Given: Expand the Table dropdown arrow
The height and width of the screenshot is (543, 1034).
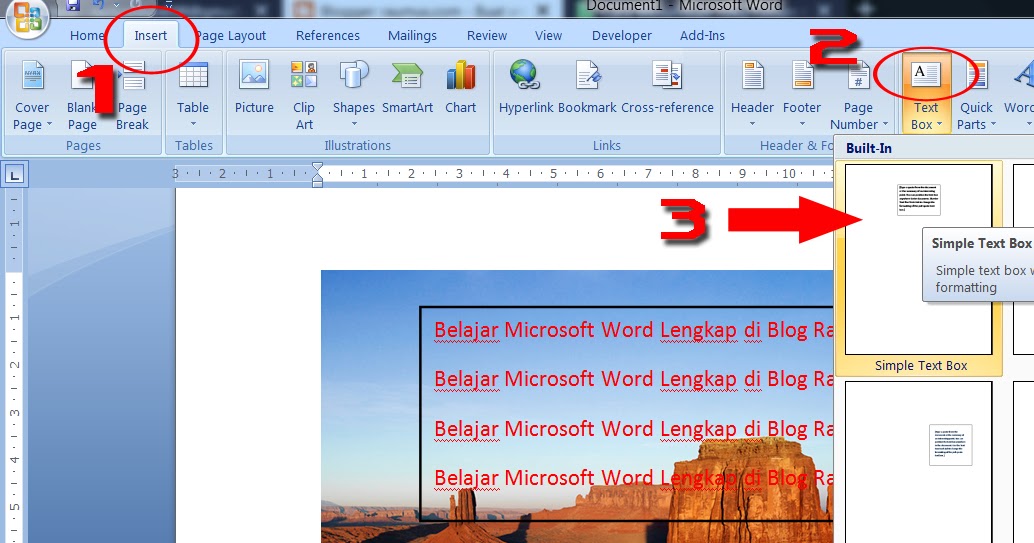Looking at the screenshot, I should pyautogui.click(x=193, y=124).
